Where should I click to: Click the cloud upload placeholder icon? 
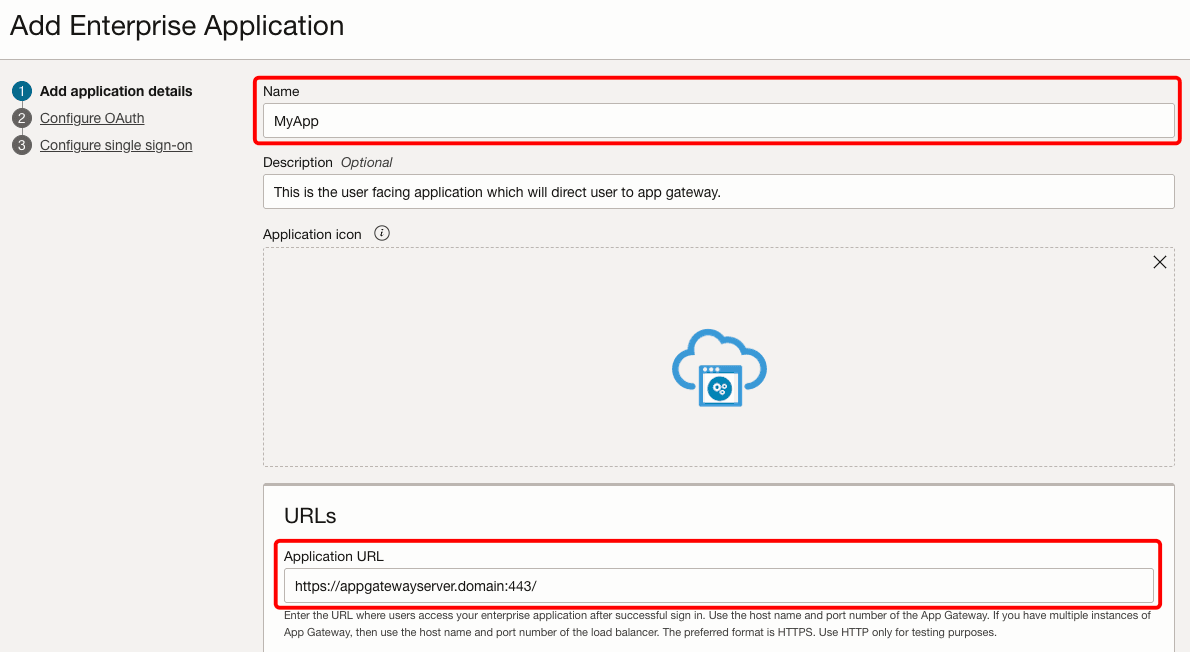click(x=719, y=368)
